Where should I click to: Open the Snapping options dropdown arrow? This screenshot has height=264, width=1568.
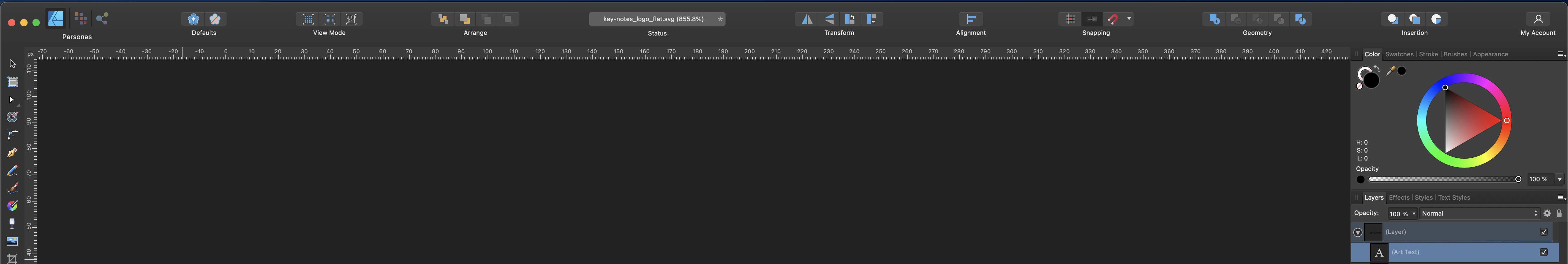tap(1129, 19)
